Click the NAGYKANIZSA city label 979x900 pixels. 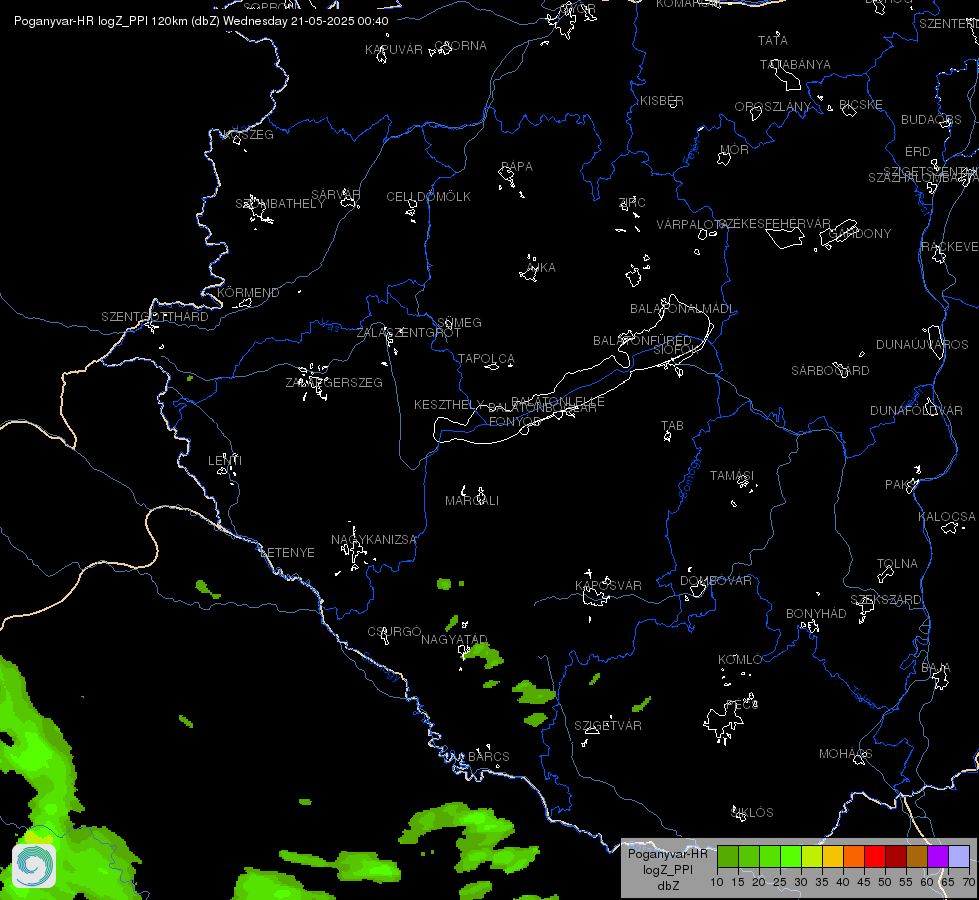click(373, 540)
